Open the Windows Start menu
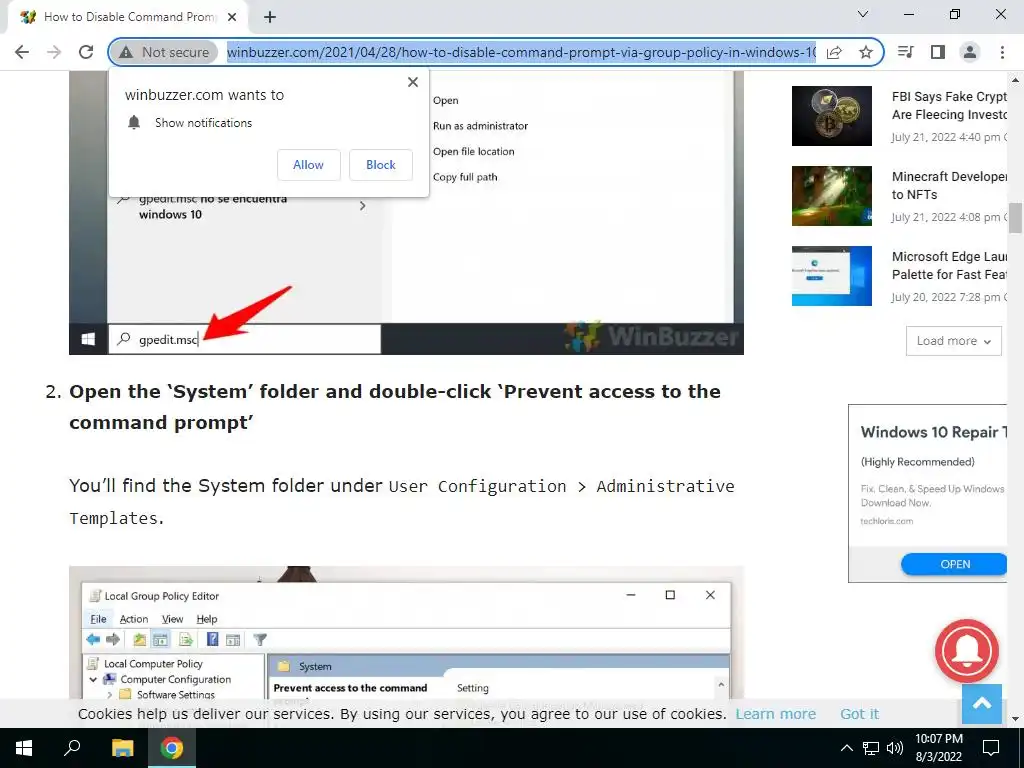This screenshot has width=1024, height=768. [24, 748]
